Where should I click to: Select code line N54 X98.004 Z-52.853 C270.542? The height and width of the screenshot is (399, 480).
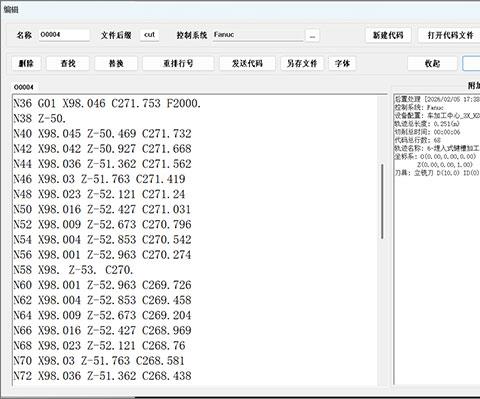pyautogui.click(x=102, y=240)
